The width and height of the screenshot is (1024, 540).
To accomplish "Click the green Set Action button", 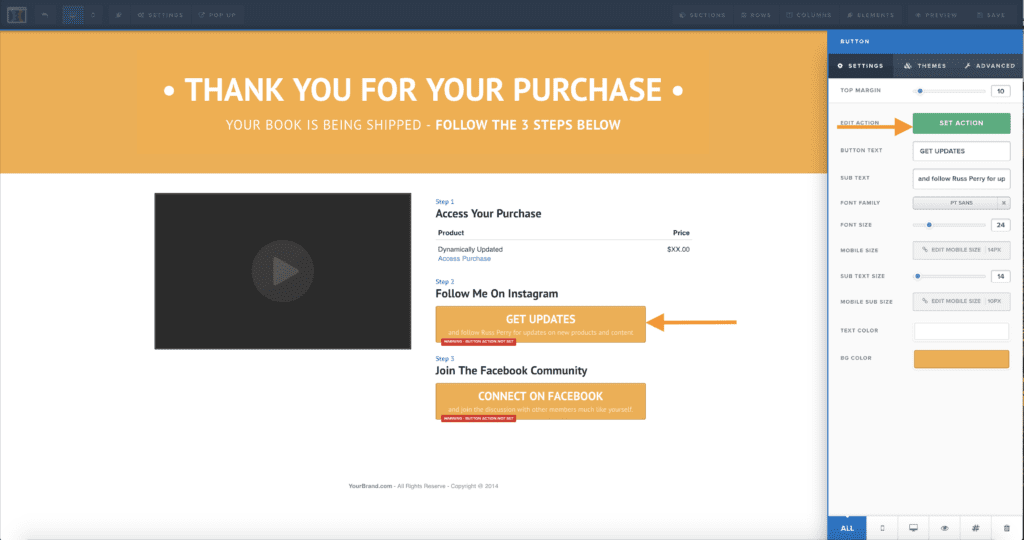I will click(x=961, y=123).
